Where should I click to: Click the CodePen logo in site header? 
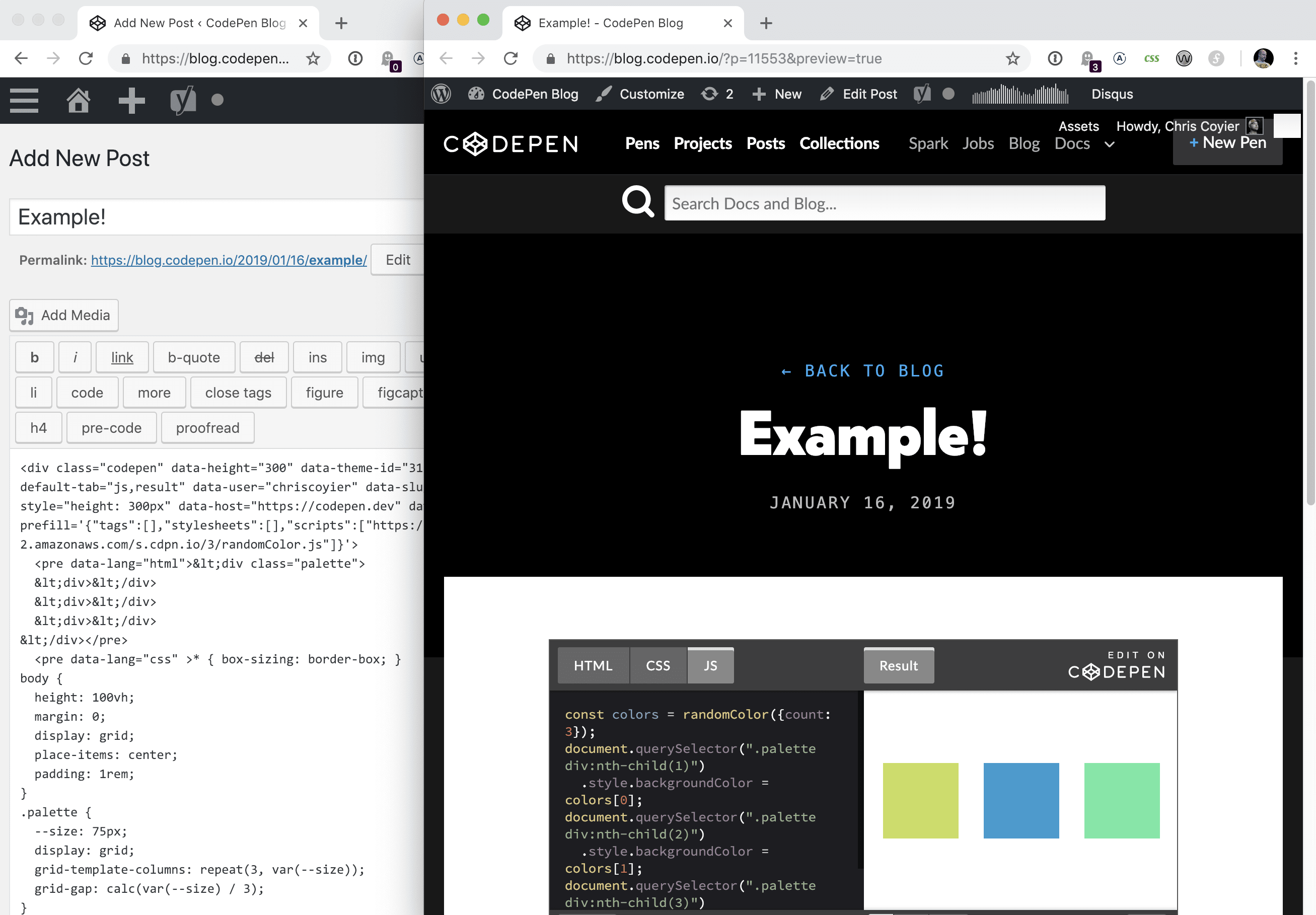coord(510,144)
